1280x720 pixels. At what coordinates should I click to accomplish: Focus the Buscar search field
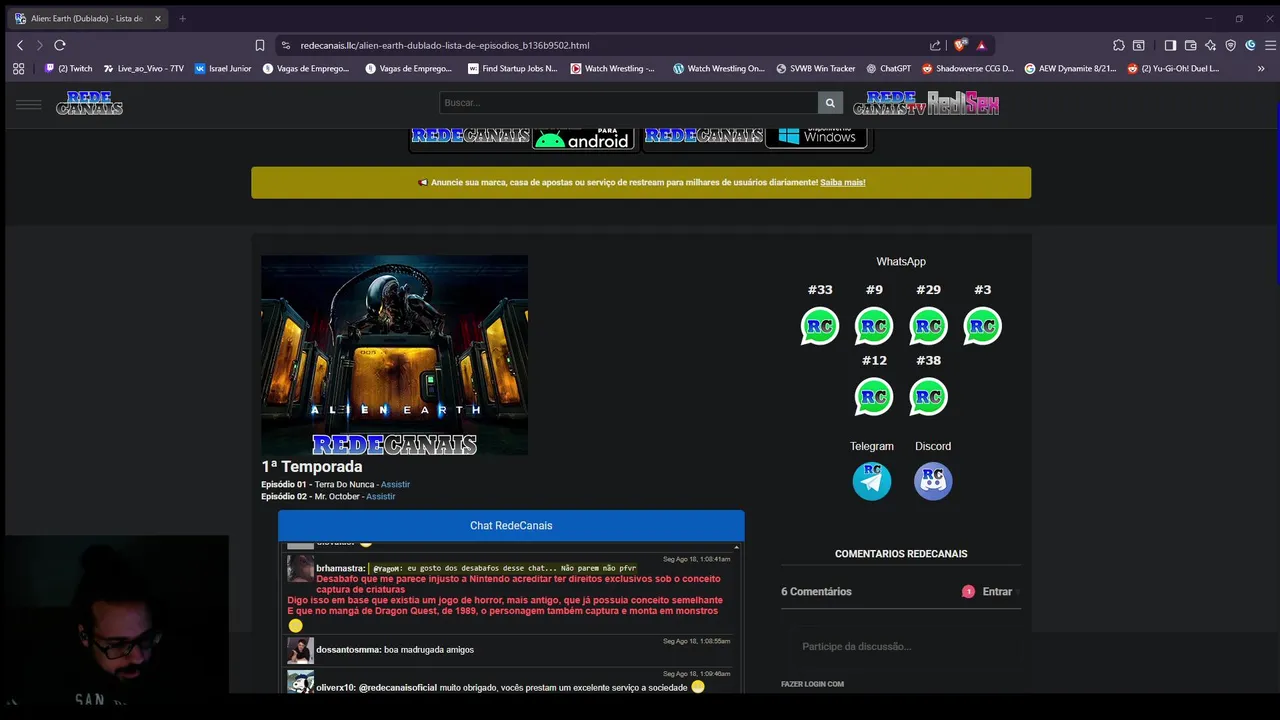pos(629,103)
